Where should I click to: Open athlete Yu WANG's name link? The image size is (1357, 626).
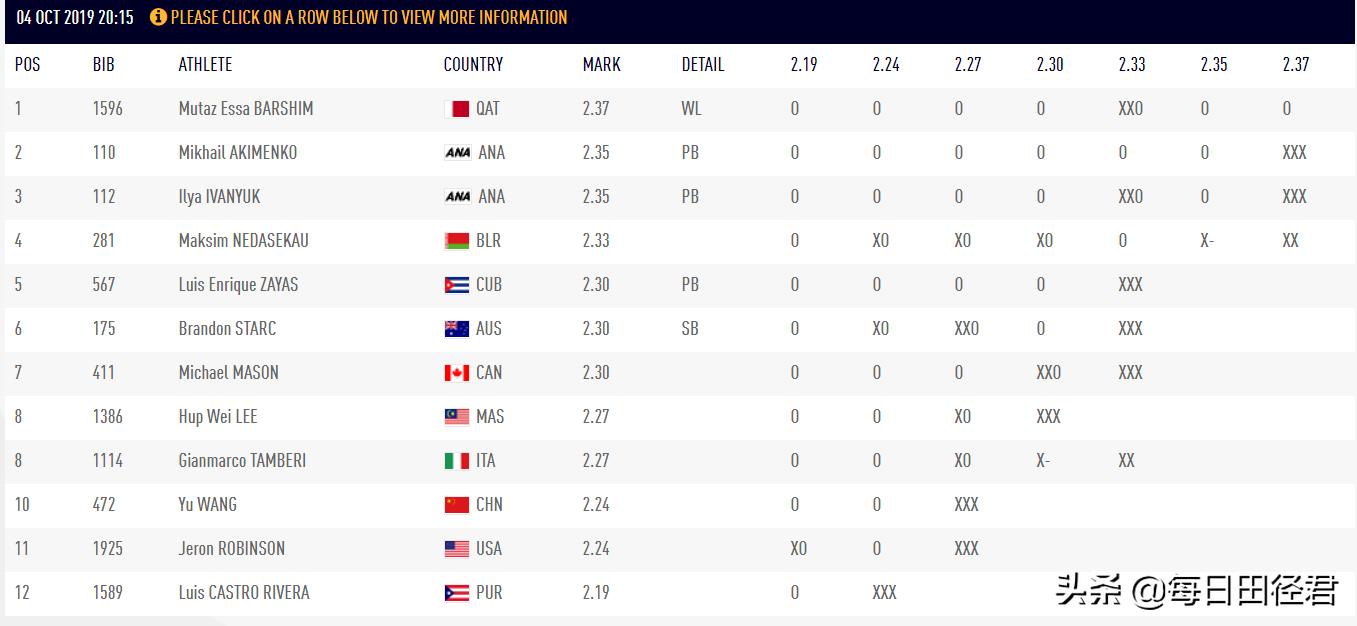point(207,504)
